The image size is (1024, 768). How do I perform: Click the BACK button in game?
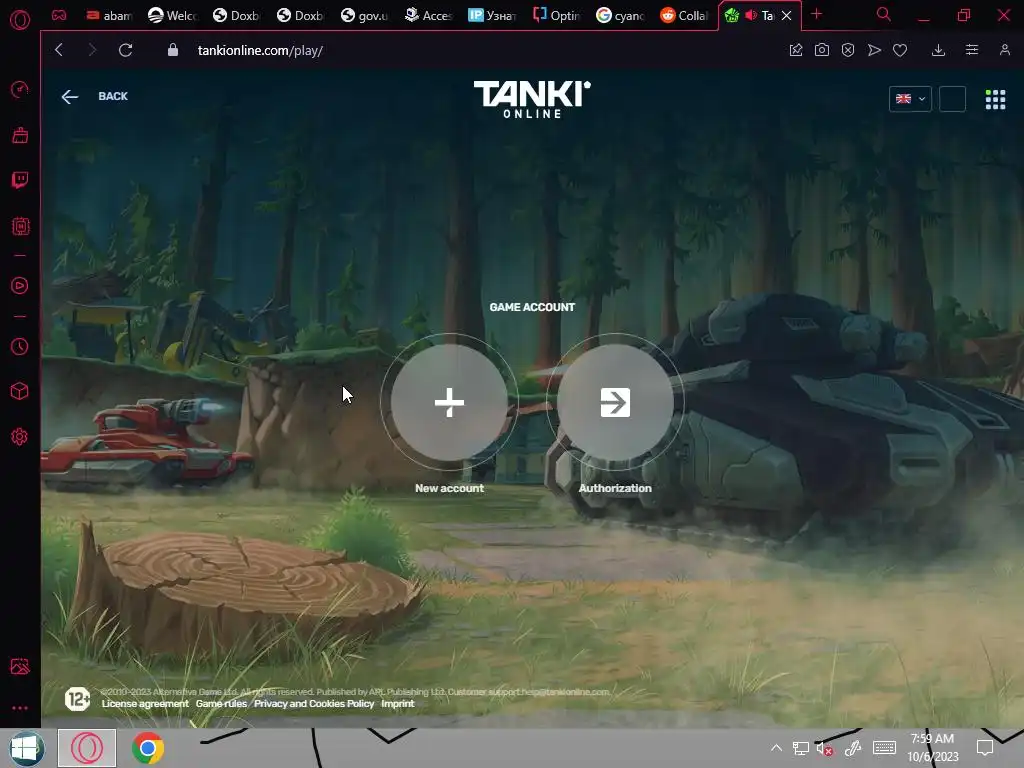(x=95, y=97)
